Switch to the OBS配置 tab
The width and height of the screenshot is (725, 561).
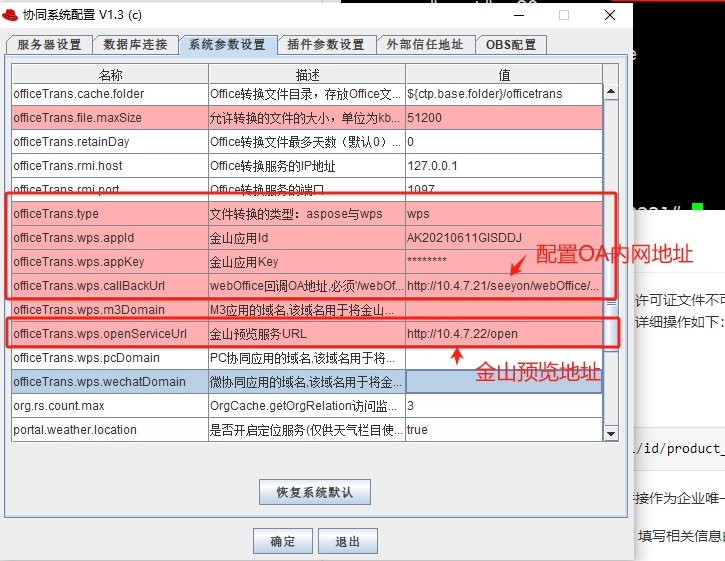pos(510,45)
